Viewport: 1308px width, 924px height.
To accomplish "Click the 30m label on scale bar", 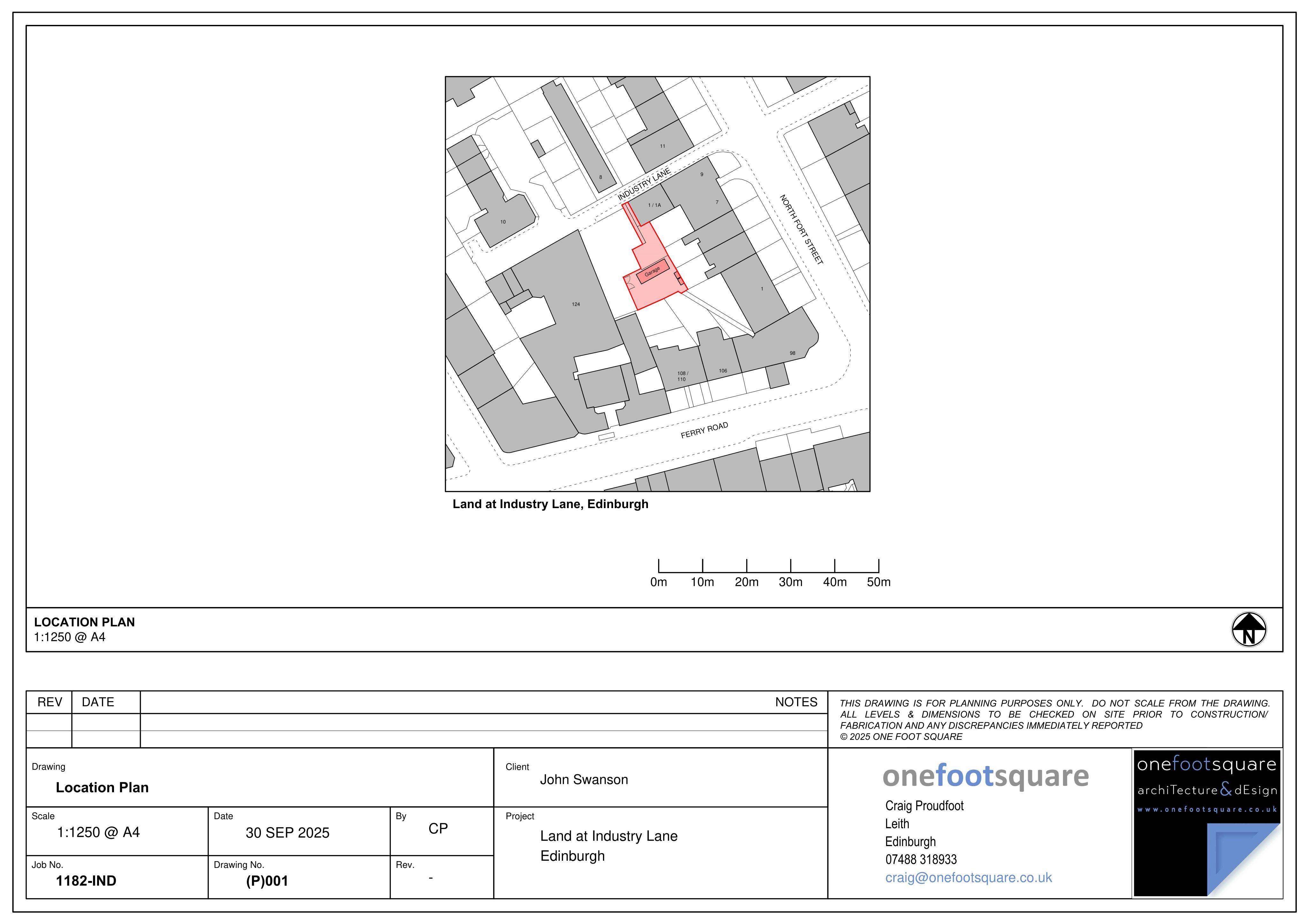I will 791,582.
